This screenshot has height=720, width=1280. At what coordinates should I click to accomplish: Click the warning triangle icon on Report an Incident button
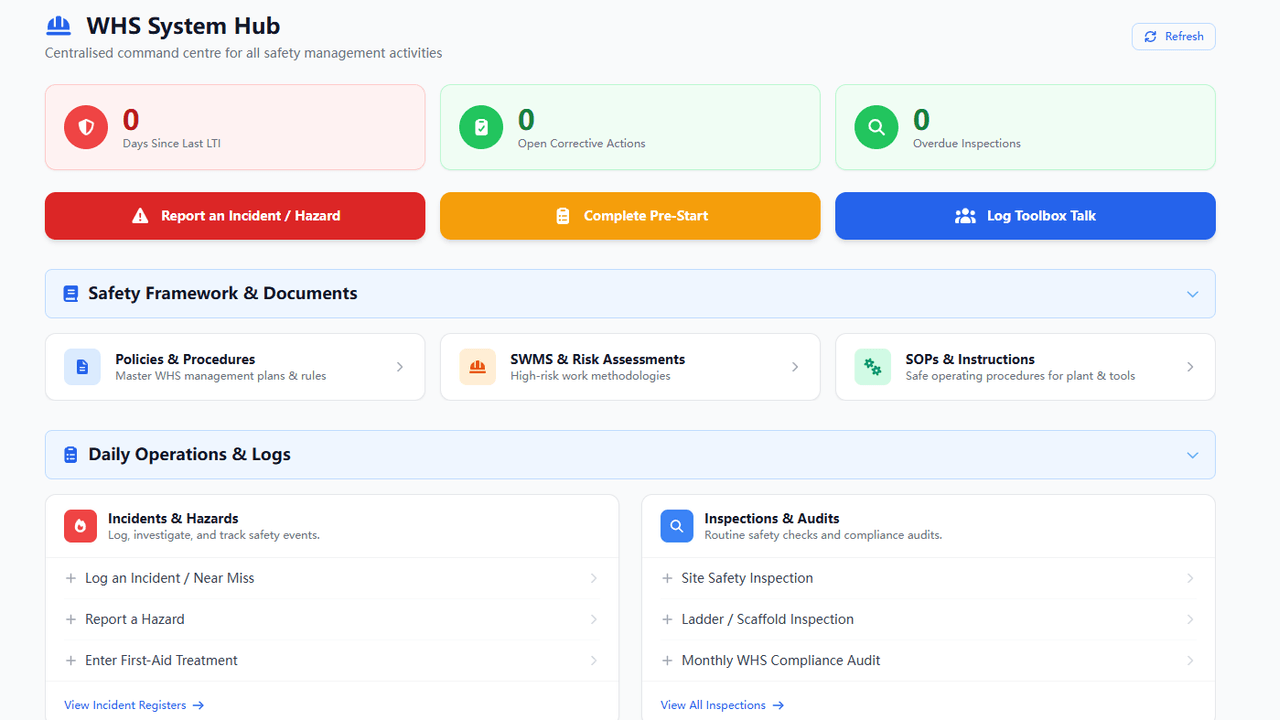140,216
